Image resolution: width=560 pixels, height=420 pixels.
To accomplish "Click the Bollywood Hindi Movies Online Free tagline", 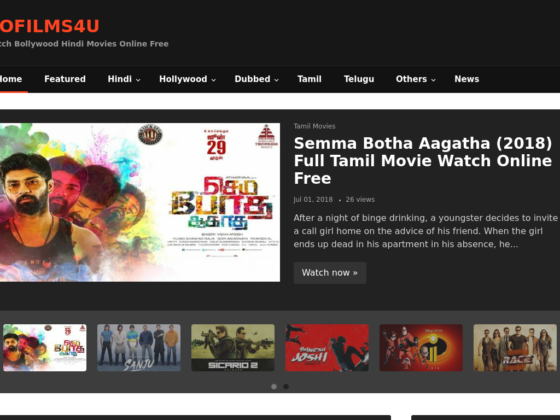I will tap(84, 44).
